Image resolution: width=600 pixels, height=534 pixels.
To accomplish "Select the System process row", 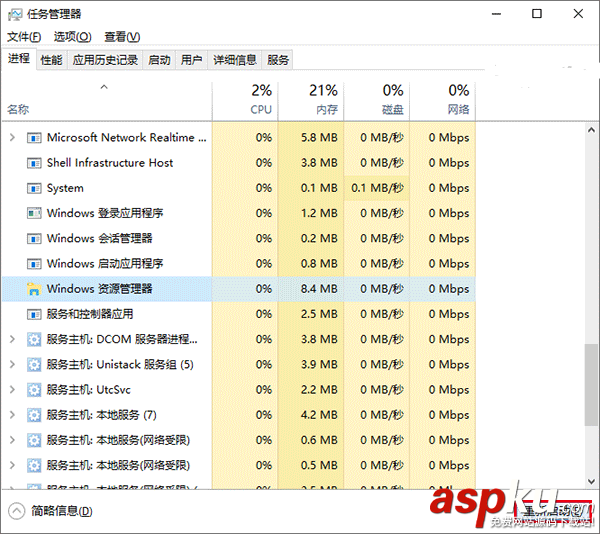I will 239,188.
